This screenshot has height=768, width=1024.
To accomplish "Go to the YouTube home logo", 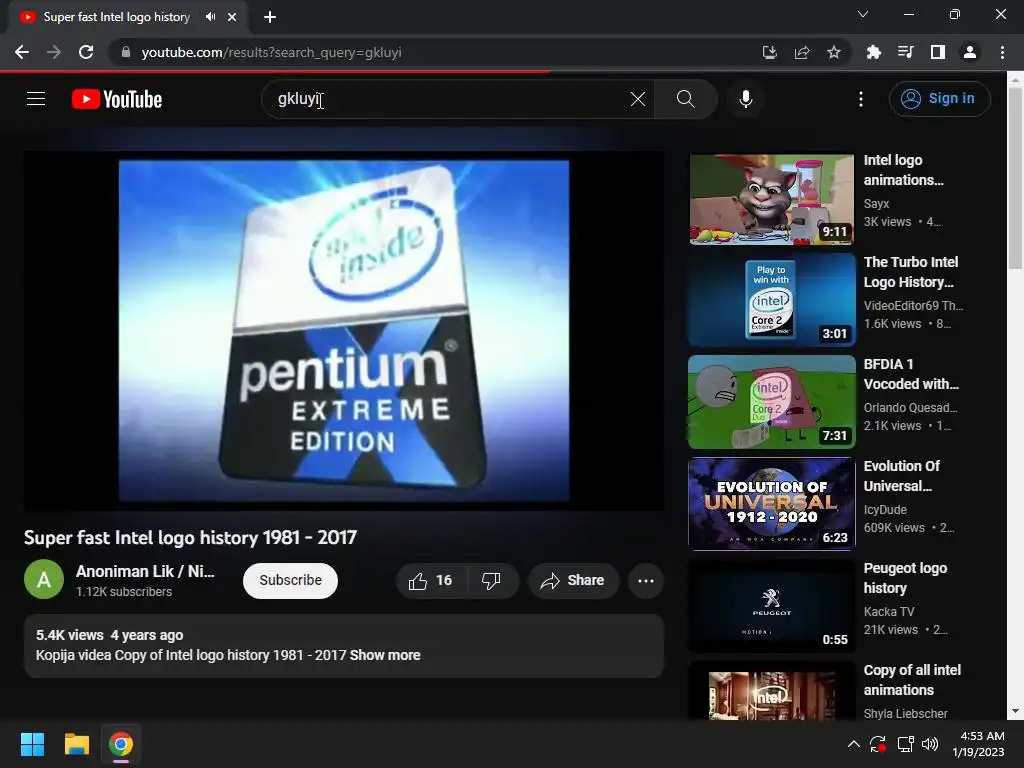I will 117,99.
